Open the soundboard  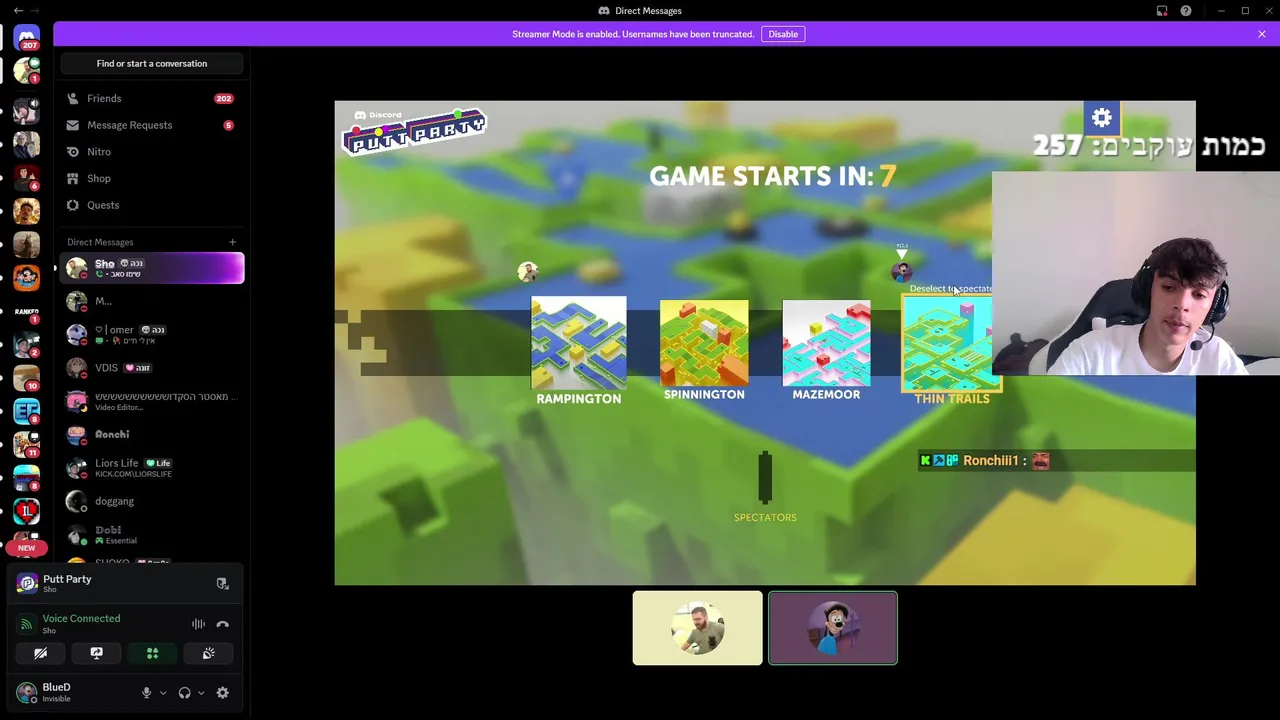[208, 653]
